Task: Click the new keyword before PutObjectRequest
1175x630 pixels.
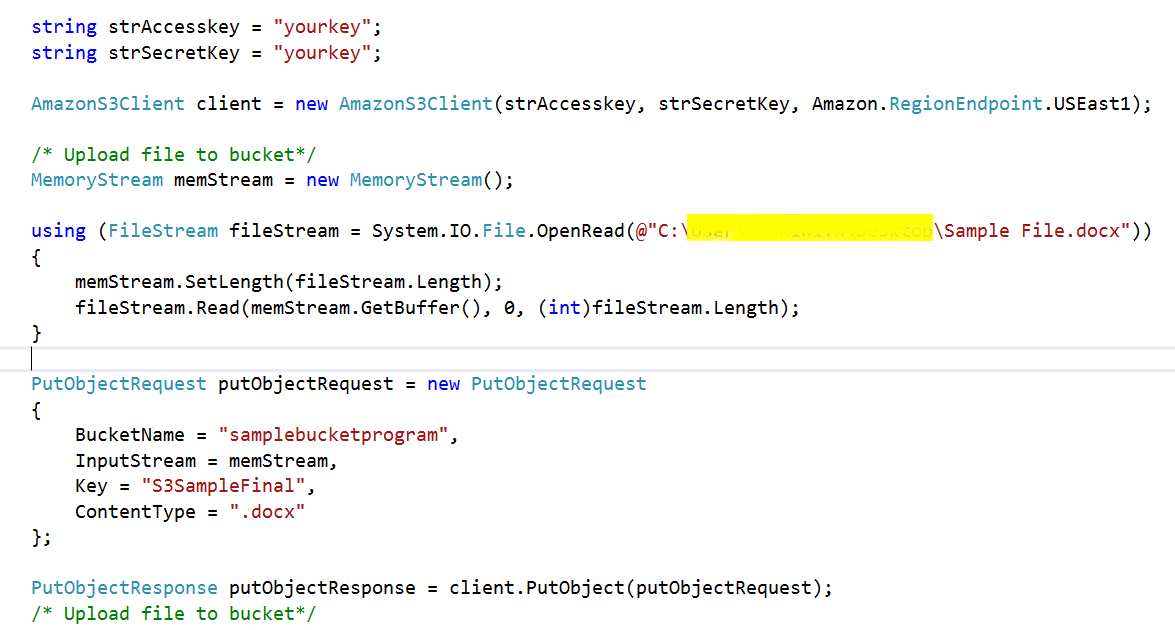Action: coord(444,384)
